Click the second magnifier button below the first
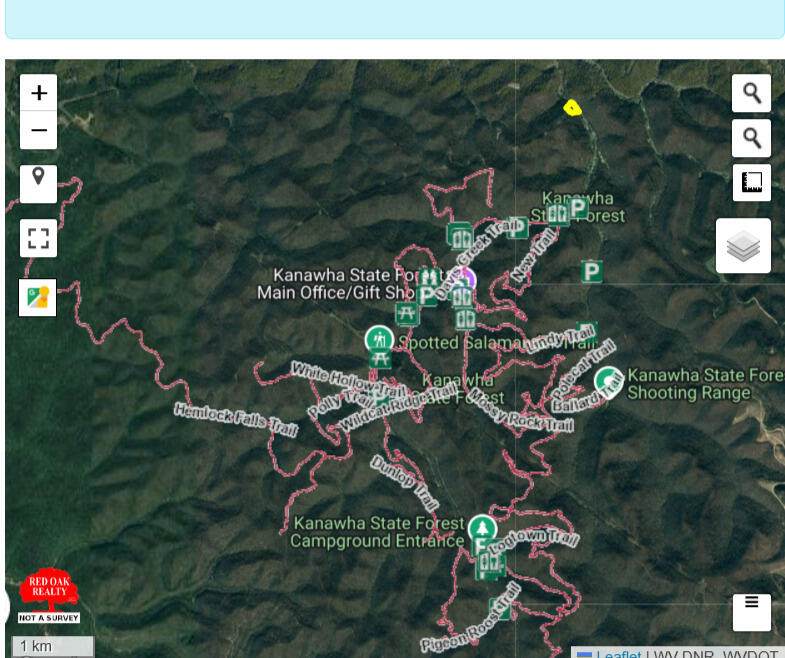 pyautogui.click(x=751, y=138)
